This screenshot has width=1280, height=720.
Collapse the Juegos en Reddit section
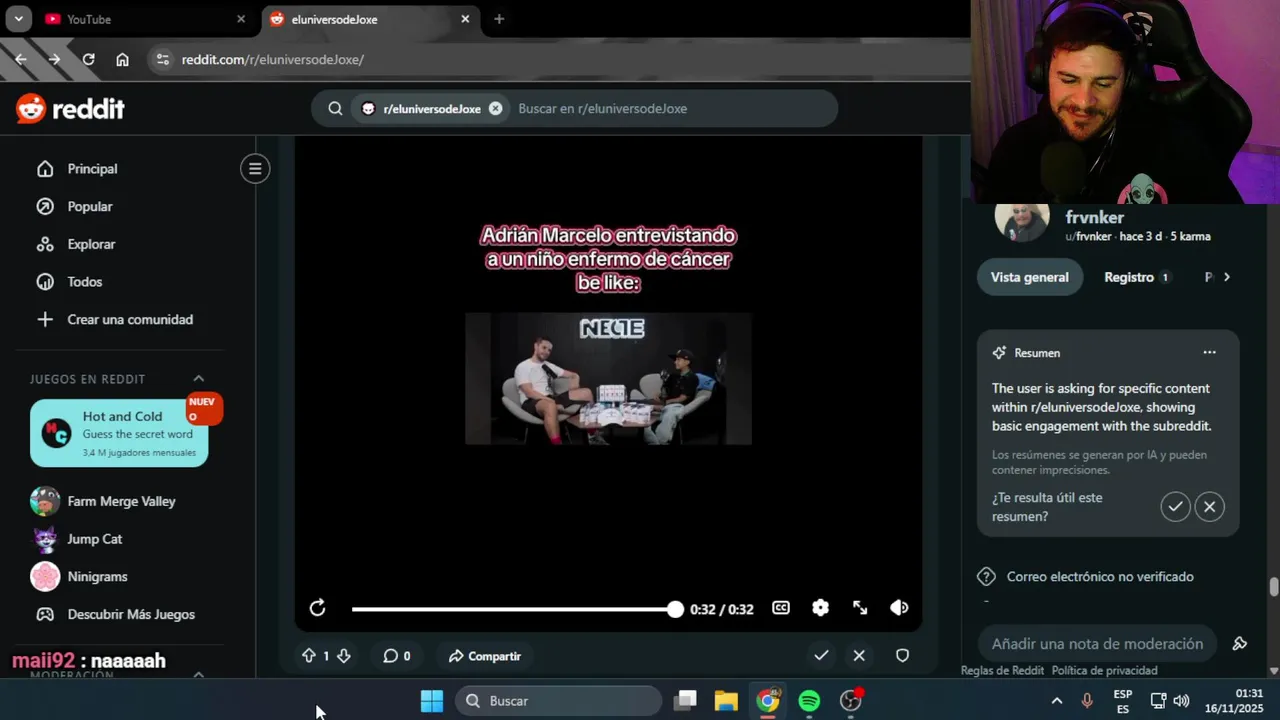(198, 379)
